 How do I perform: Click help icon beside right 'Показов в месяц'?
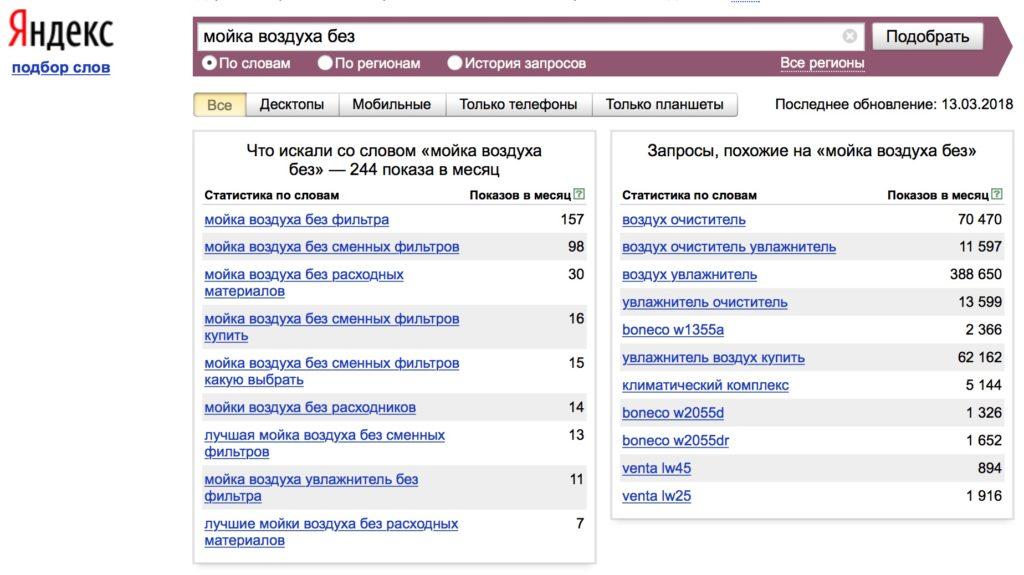[997, 195]
